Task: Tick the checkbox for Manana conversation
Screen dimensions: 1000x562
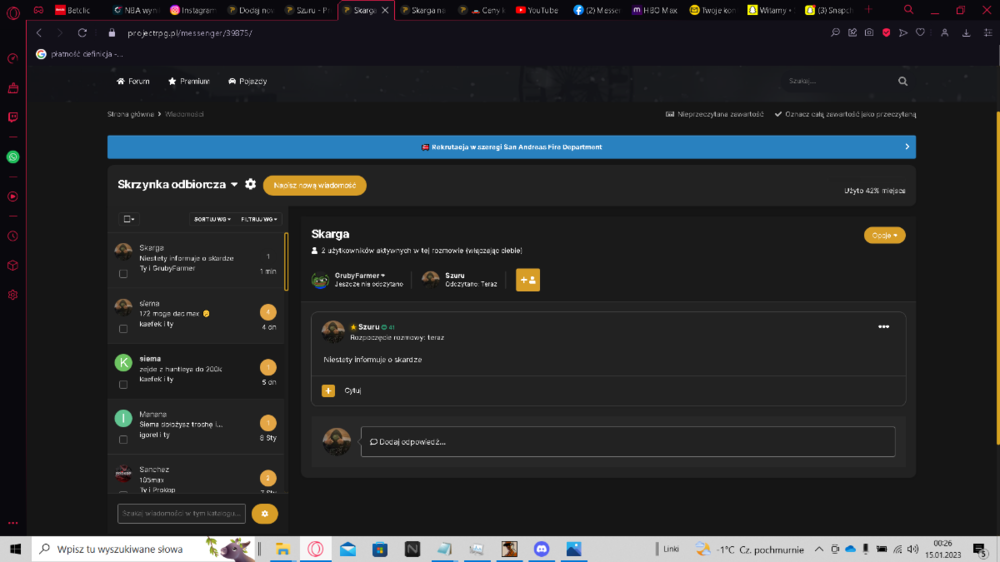Action: point(123,440)
